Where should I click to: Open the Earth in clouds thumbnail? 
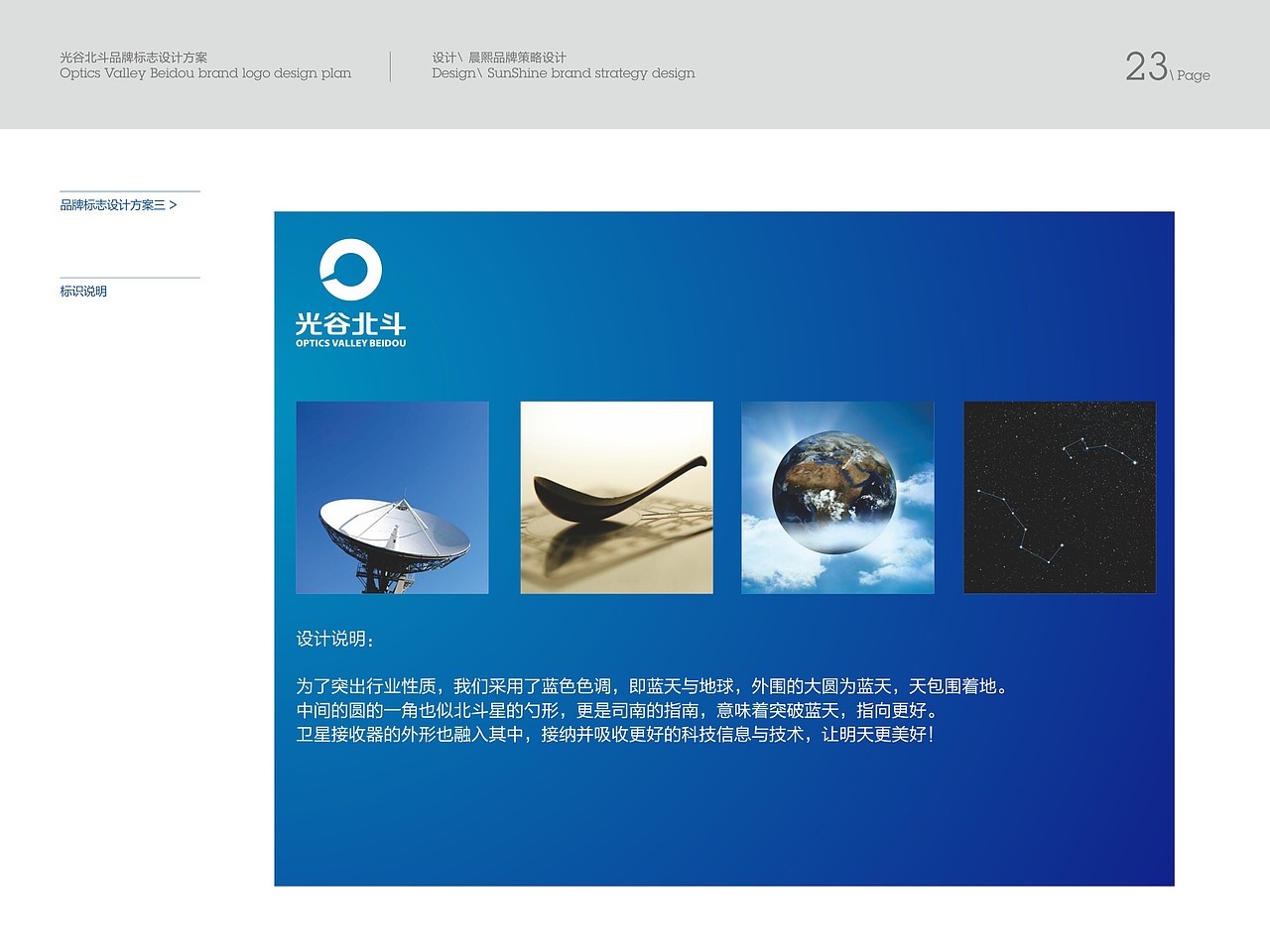(837, 498)
